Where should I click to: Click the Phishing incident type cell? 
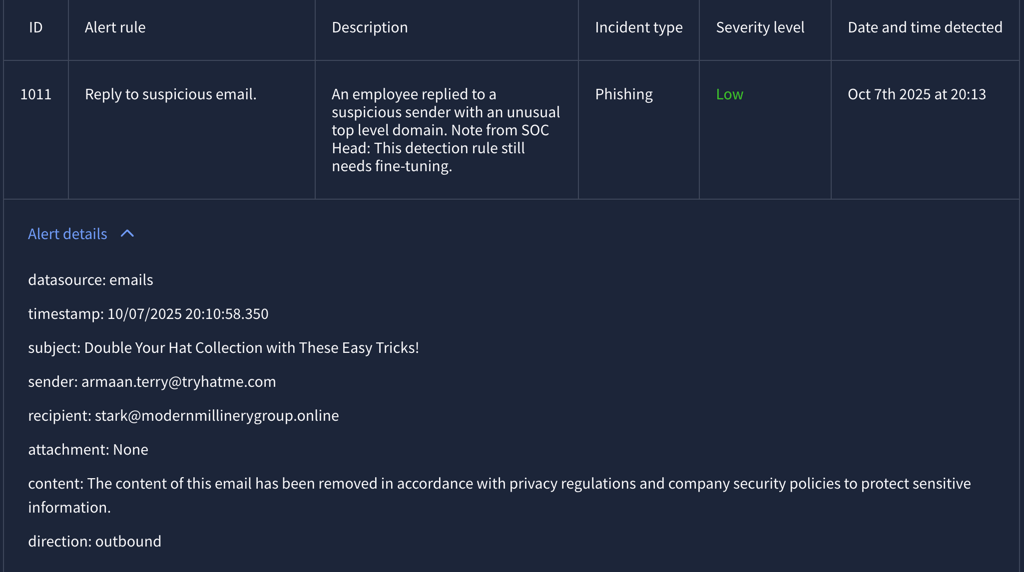click(623, 94)
